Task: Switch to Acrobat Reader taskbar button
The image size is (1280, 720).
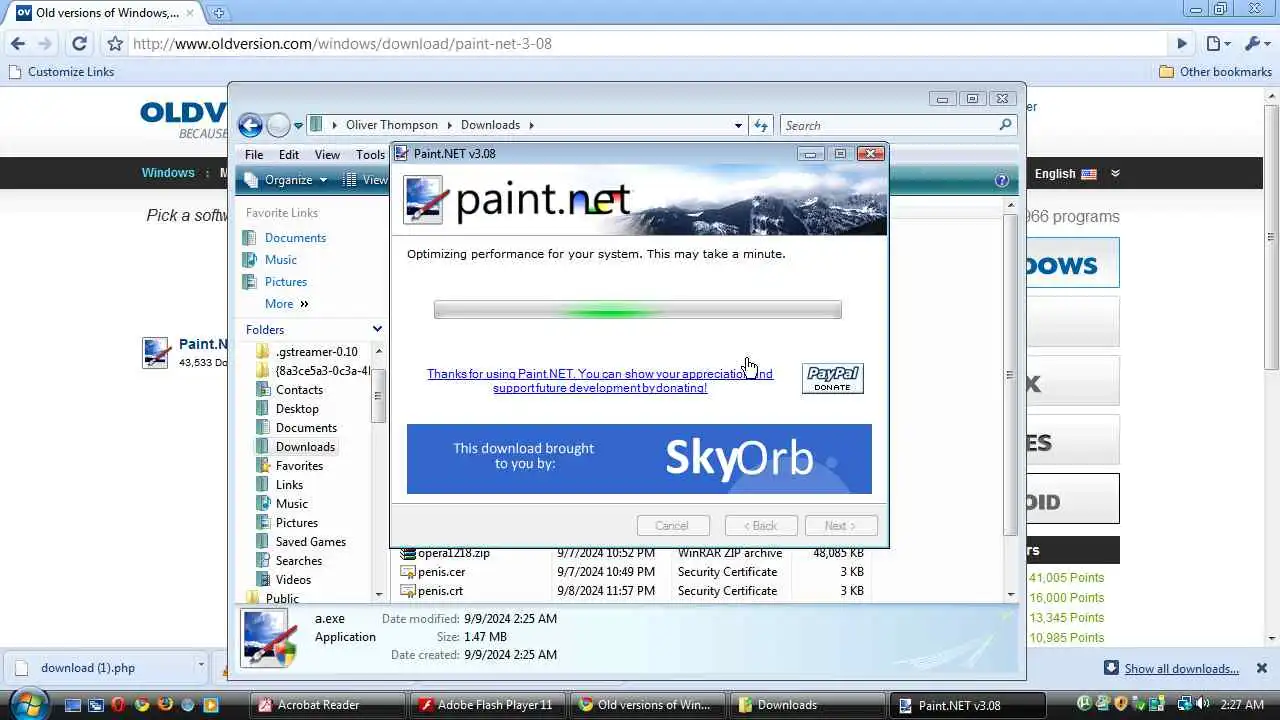Action: 327,705
